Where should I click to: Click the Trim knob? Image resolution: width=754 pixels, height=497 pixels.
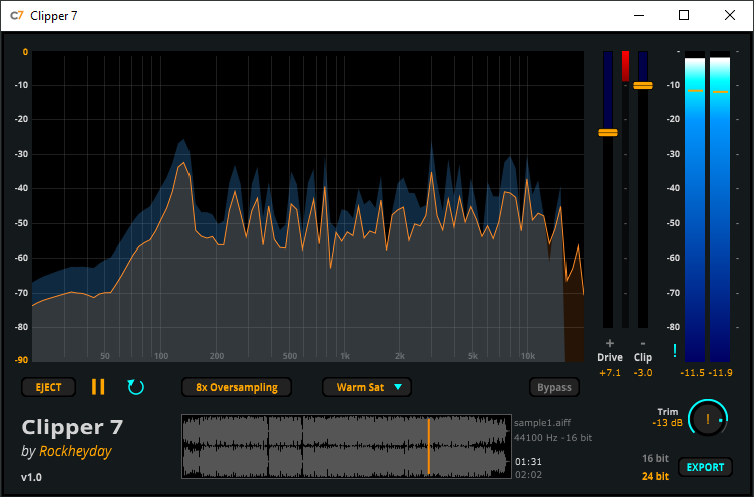(x=708, y=419)
